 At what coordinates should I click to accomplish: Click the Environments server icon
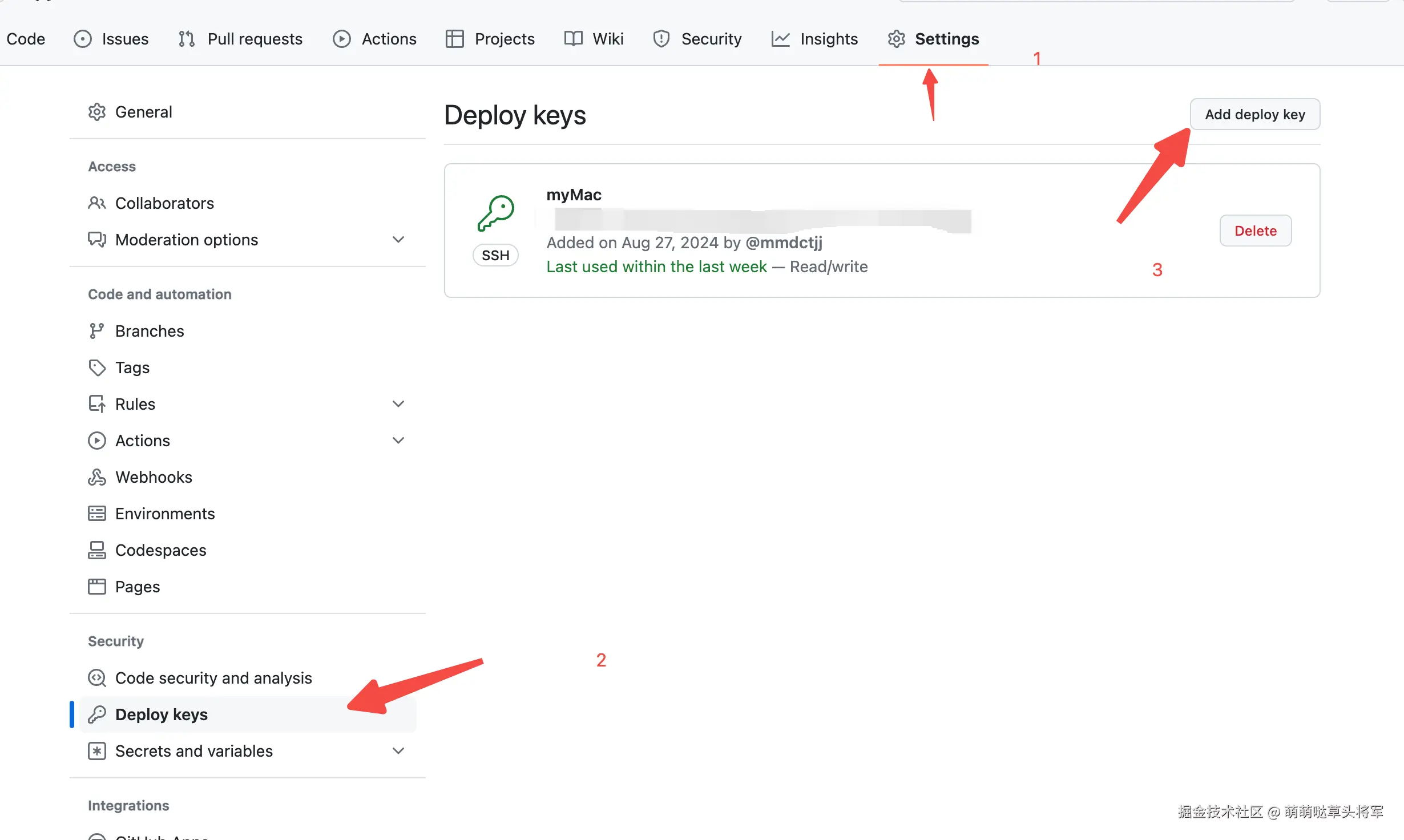click(x=96, y=514)
